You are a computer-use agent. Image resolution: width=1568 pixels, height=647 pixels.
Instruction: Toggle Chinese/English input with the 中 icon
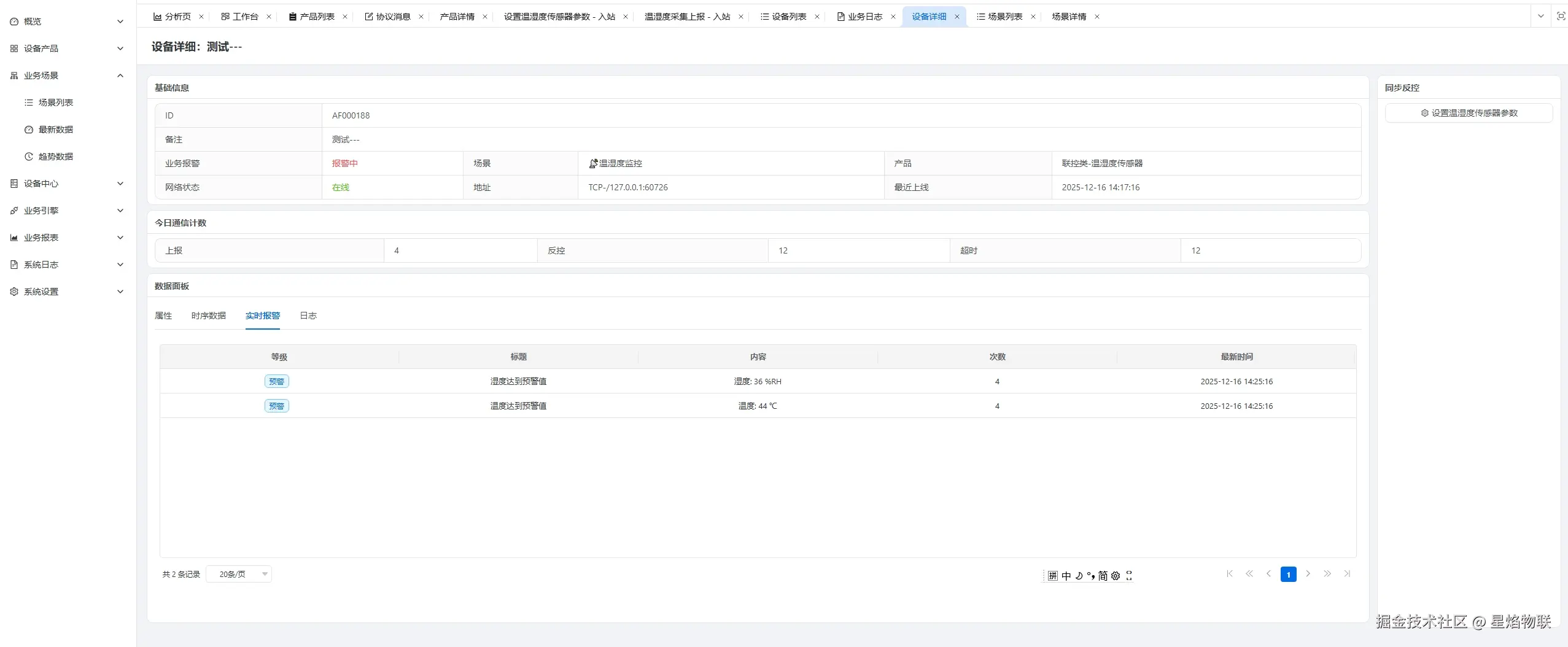pos(1066,575)
